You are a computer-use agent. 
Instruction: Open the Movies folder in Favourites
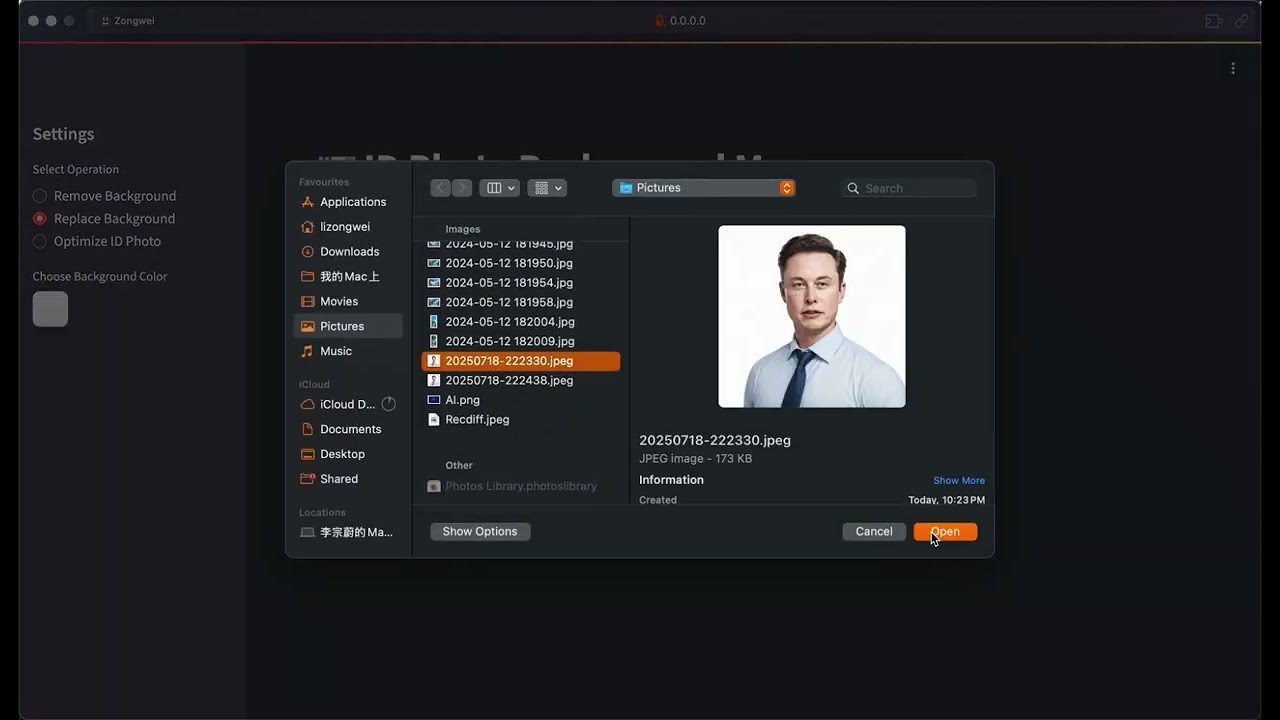339,301
